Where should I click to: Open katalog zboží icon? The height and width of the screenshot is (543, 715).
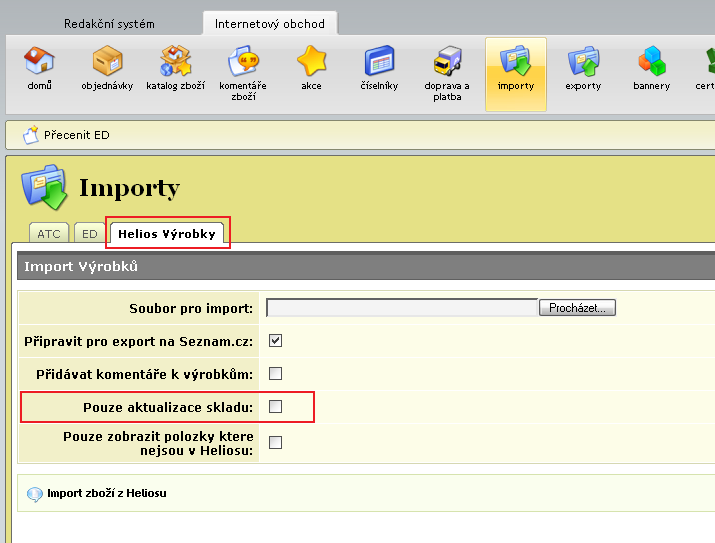pos(176,60)
